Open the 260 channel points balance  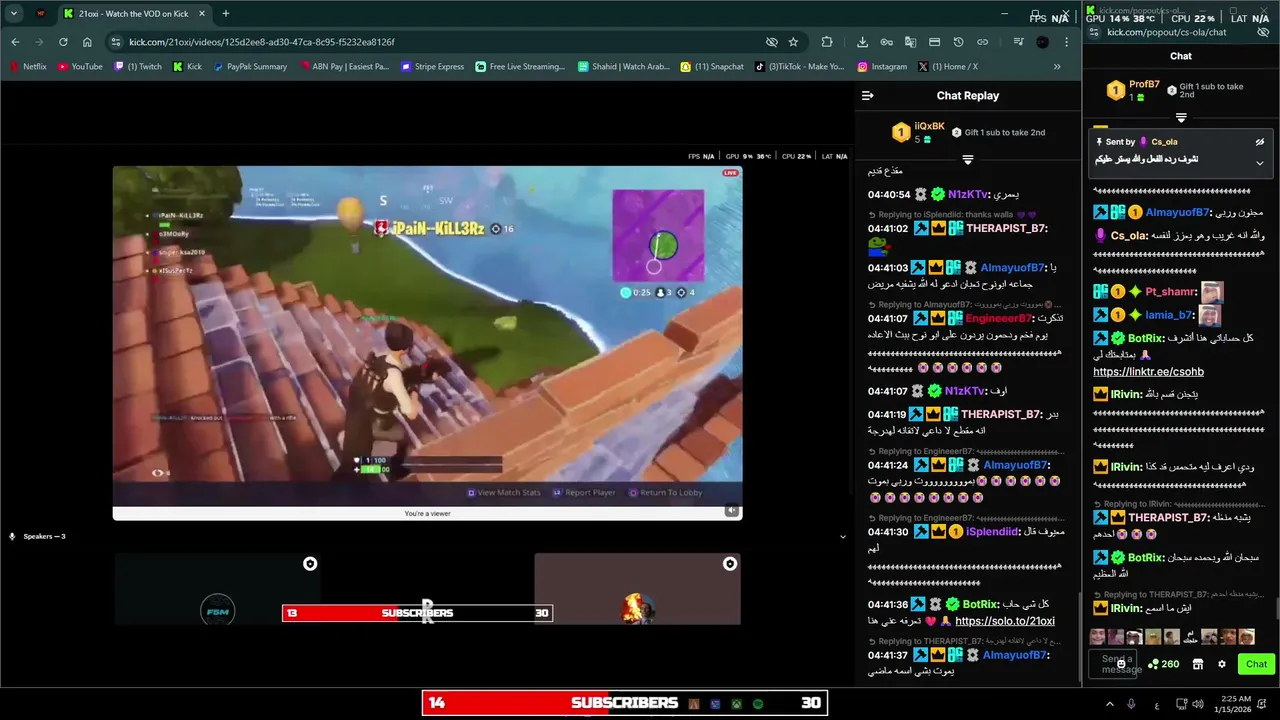1163,664
